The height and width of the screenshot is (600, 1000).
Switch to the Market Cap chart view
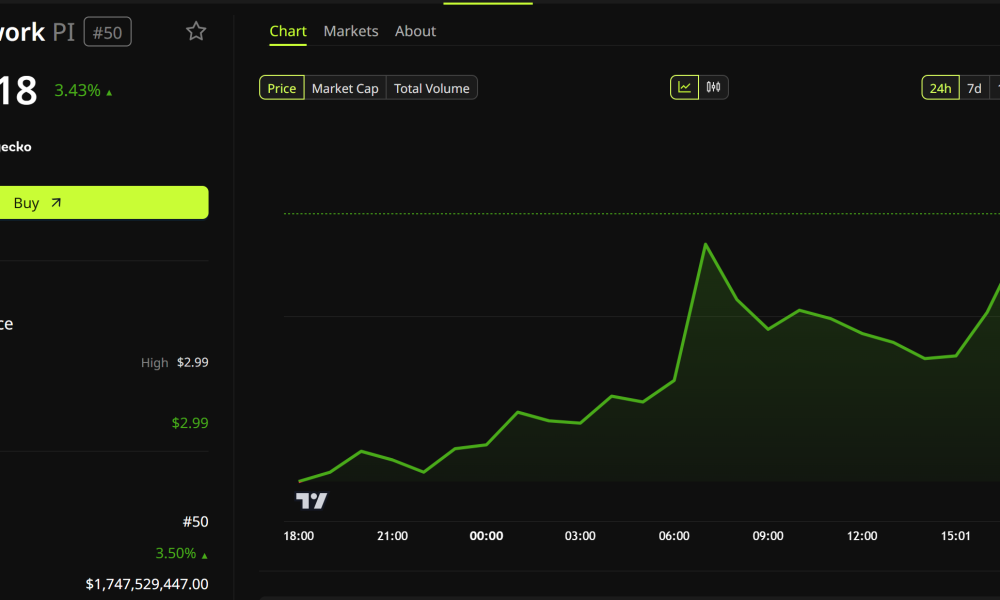[345, 87]
